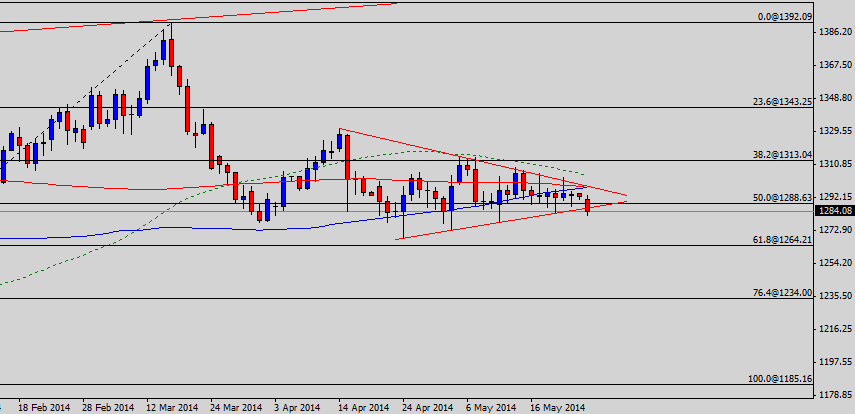Click the 3 Apr 2014 date label

(x=297, y=407)
